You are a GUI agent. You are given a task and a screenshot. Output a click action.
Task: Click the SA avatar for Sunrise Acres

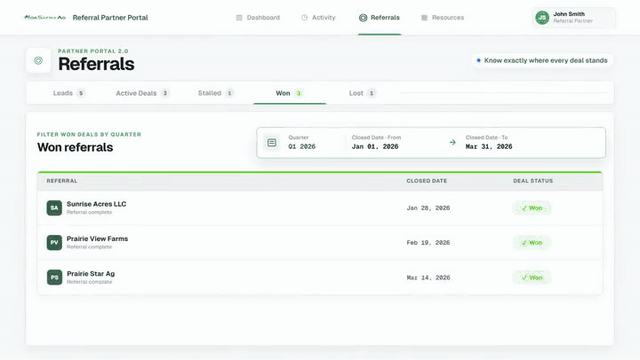(54, 208)
